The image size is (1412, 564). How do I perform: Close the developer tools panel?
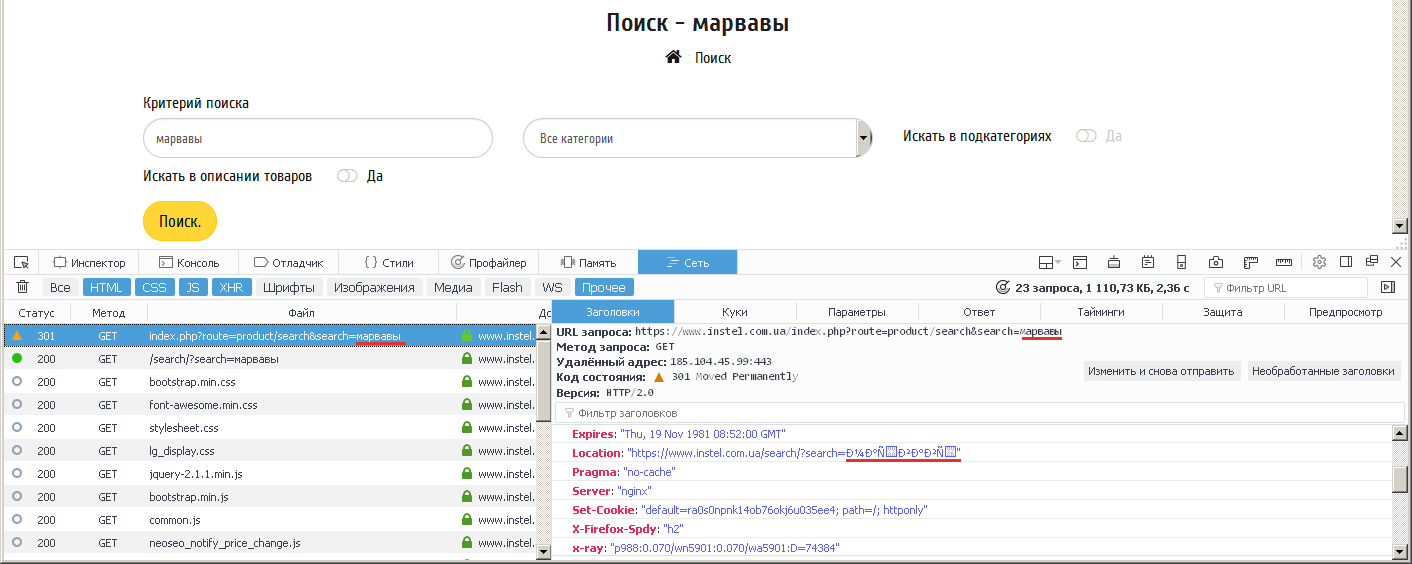[1396, 262]
